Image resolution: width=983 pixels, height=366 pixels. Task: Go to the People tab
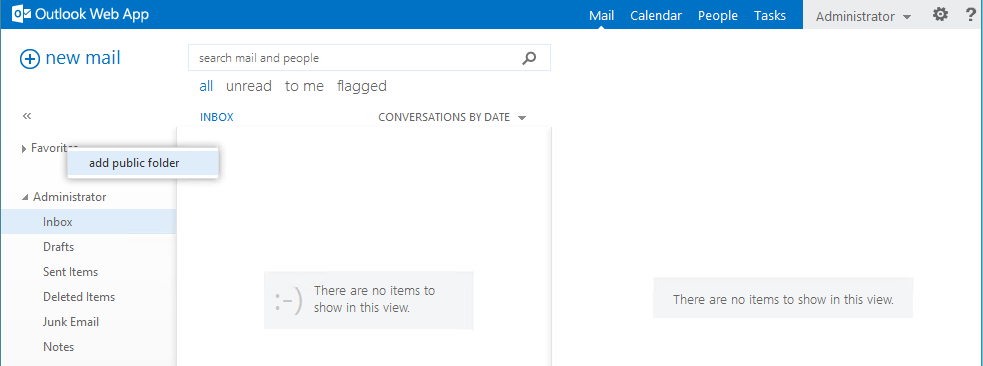coord(718,16)
